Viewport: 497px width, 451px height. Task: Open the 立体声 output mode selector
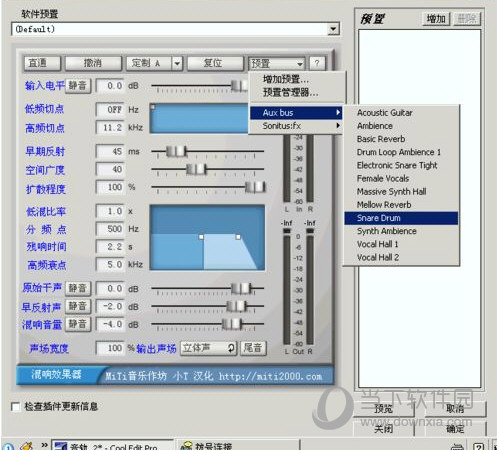pyautogui.click(x=209, y=348)
